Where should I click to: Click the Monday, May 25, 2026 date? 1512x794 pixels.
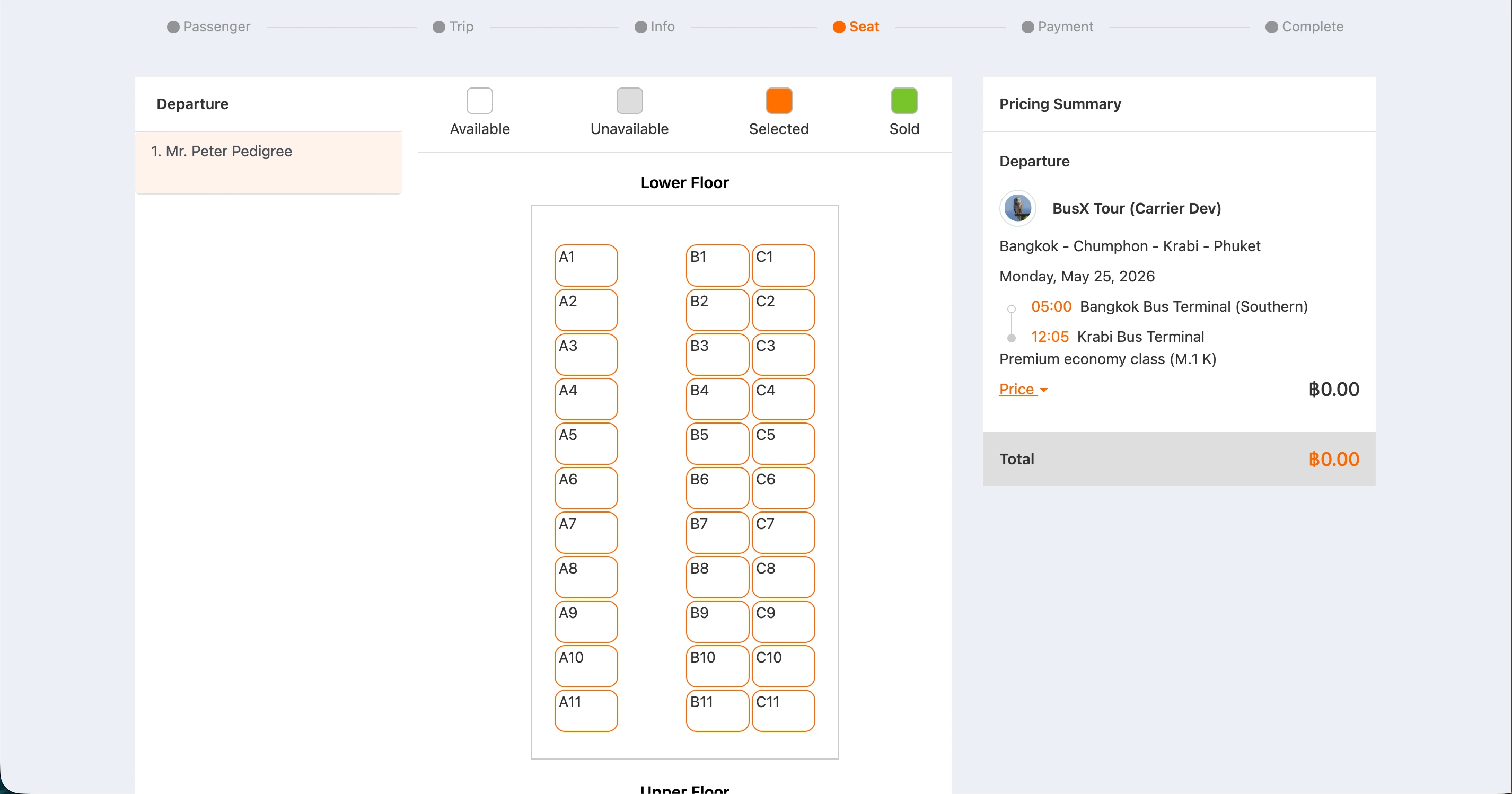point(1076,276)
